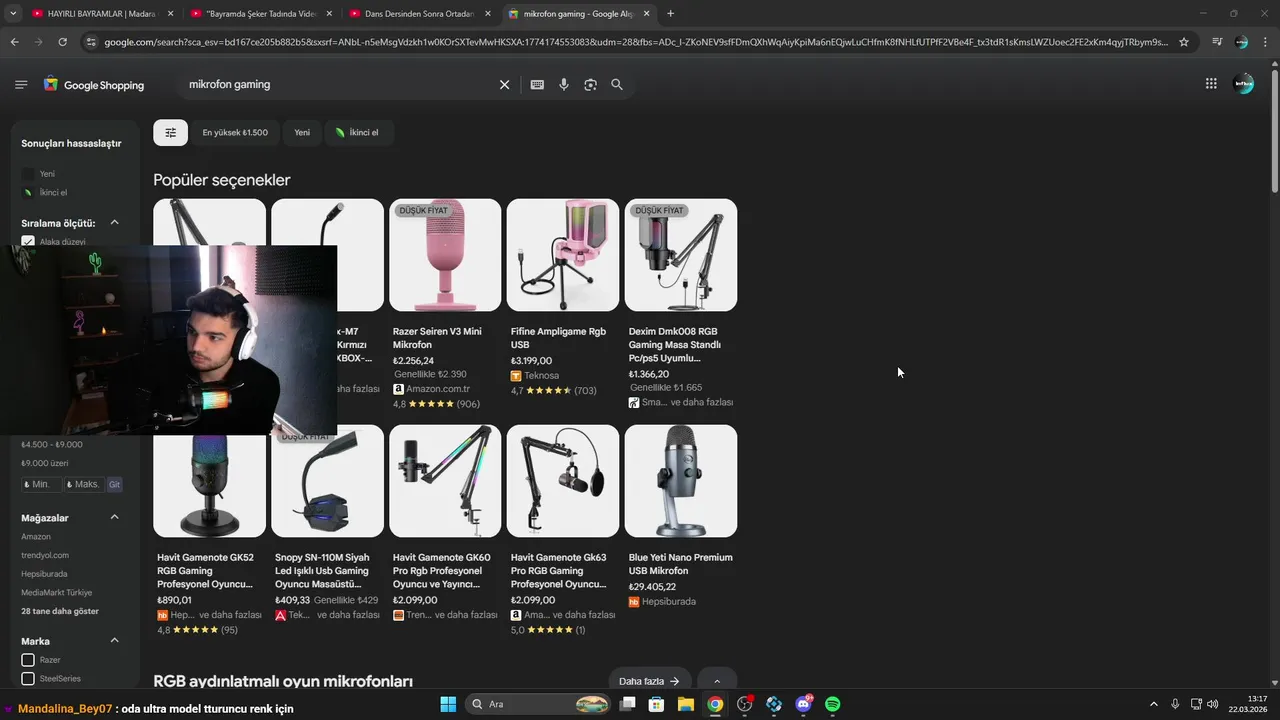Click the Maks price input field
The height and width of the screenshot is (720, 1280).
pos(83,484)
